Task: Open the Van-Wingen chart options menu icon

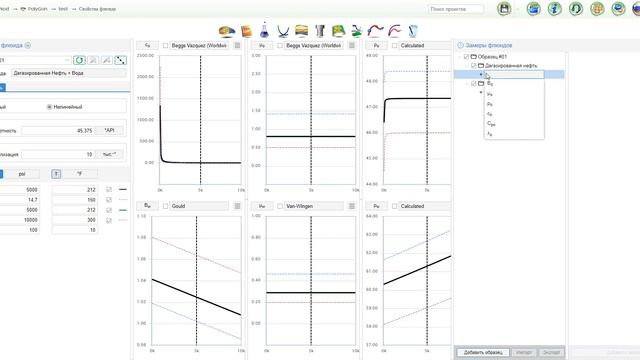Action: (x=351, y=206)
